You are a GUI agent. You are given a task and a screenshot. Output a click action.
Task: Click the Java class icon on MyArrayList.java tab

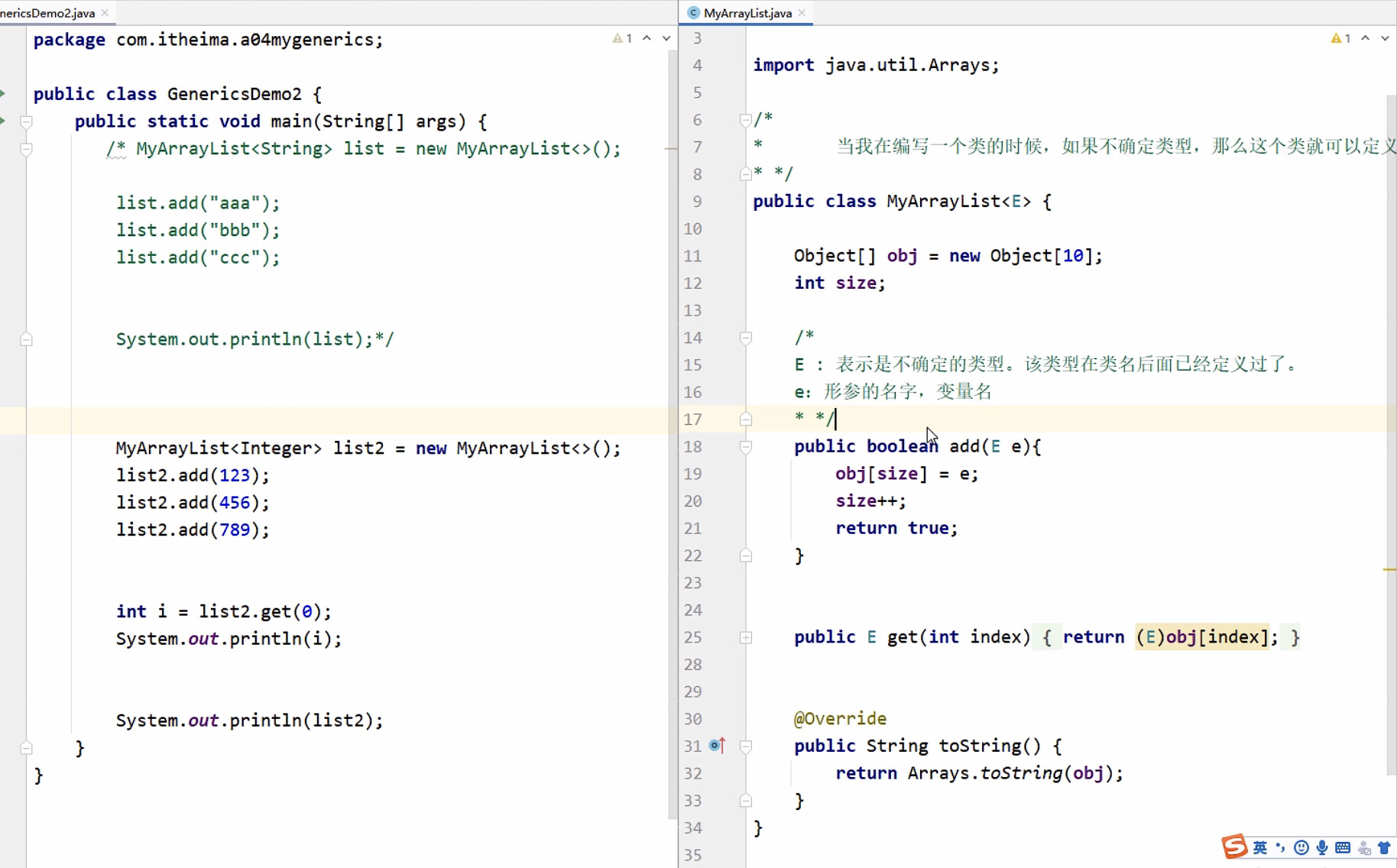pos(693,13)
